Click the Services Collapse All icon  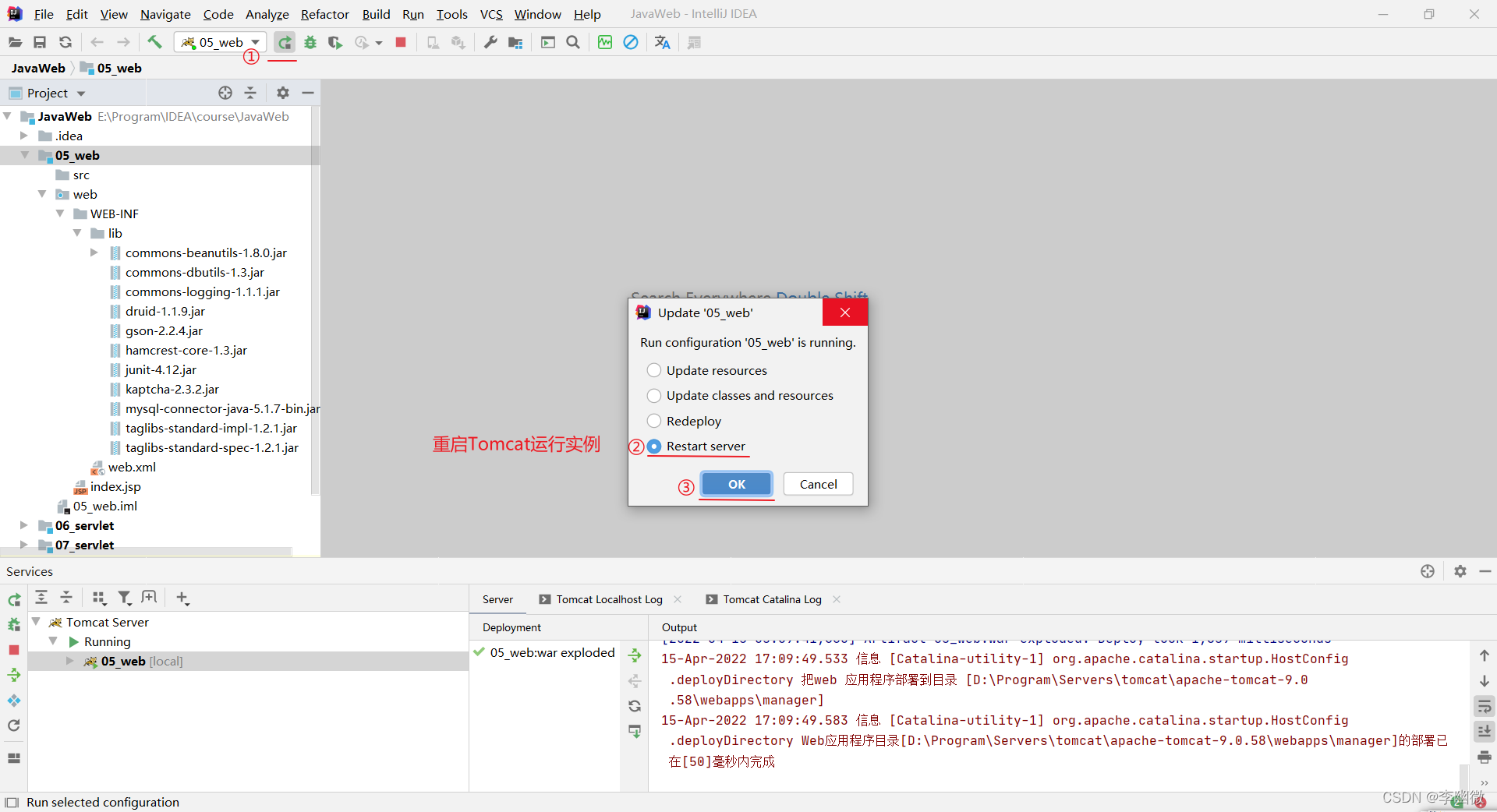coord(66,598)
